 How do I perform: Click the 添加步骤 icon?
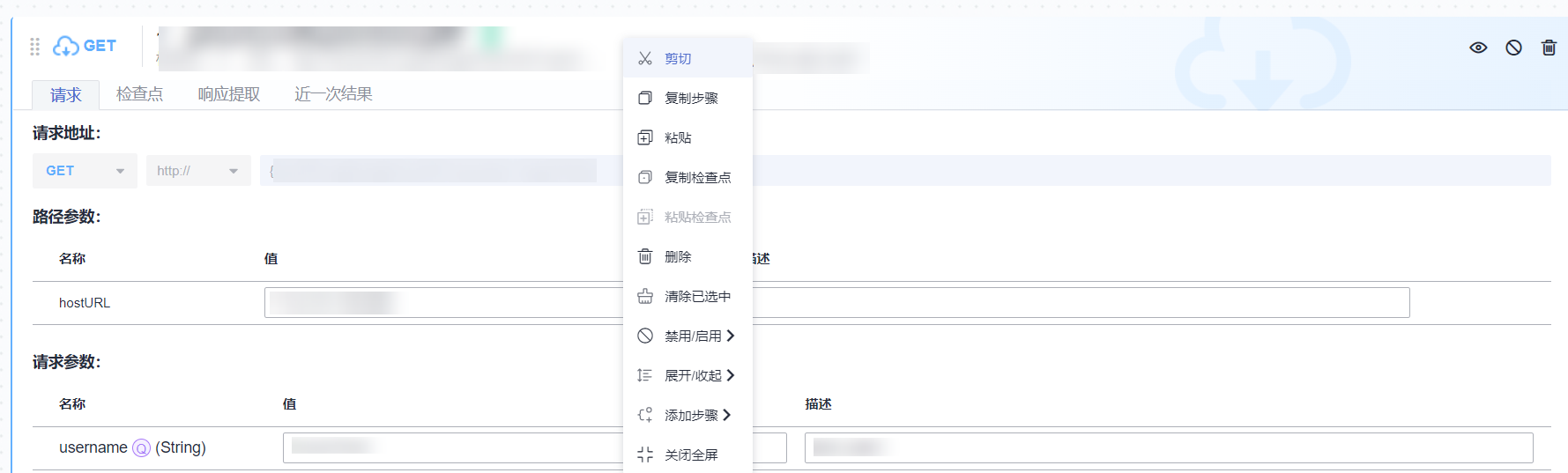(645, 415)
